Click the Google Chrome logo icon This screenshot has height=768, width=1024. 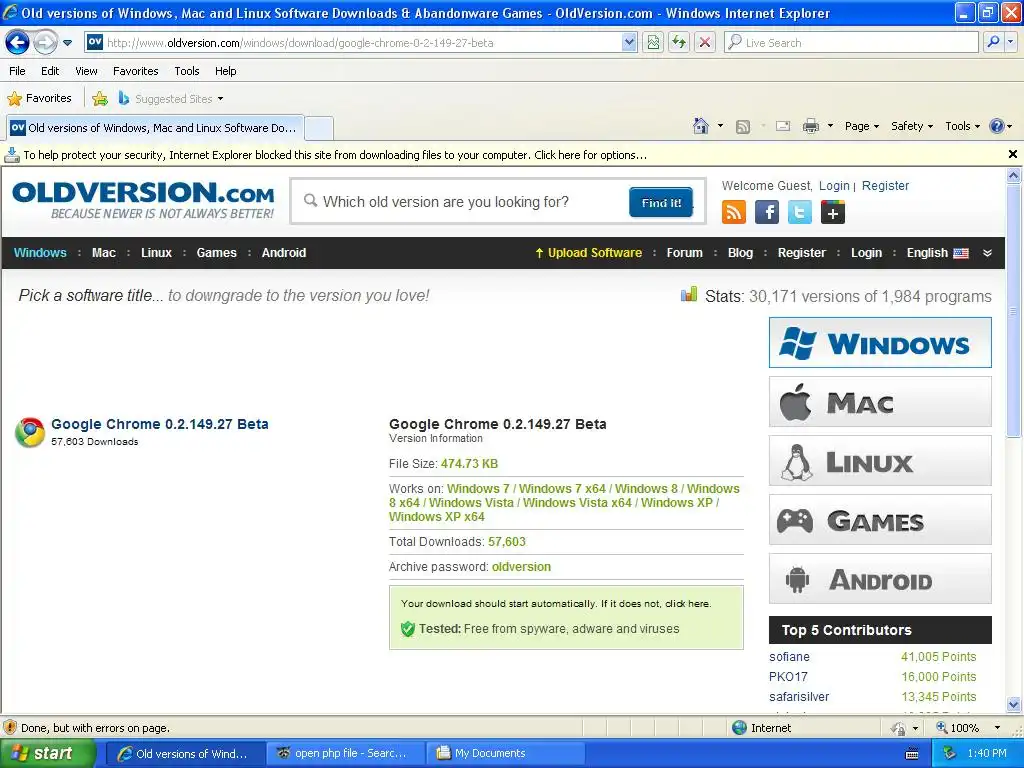(x=30, y=432)
